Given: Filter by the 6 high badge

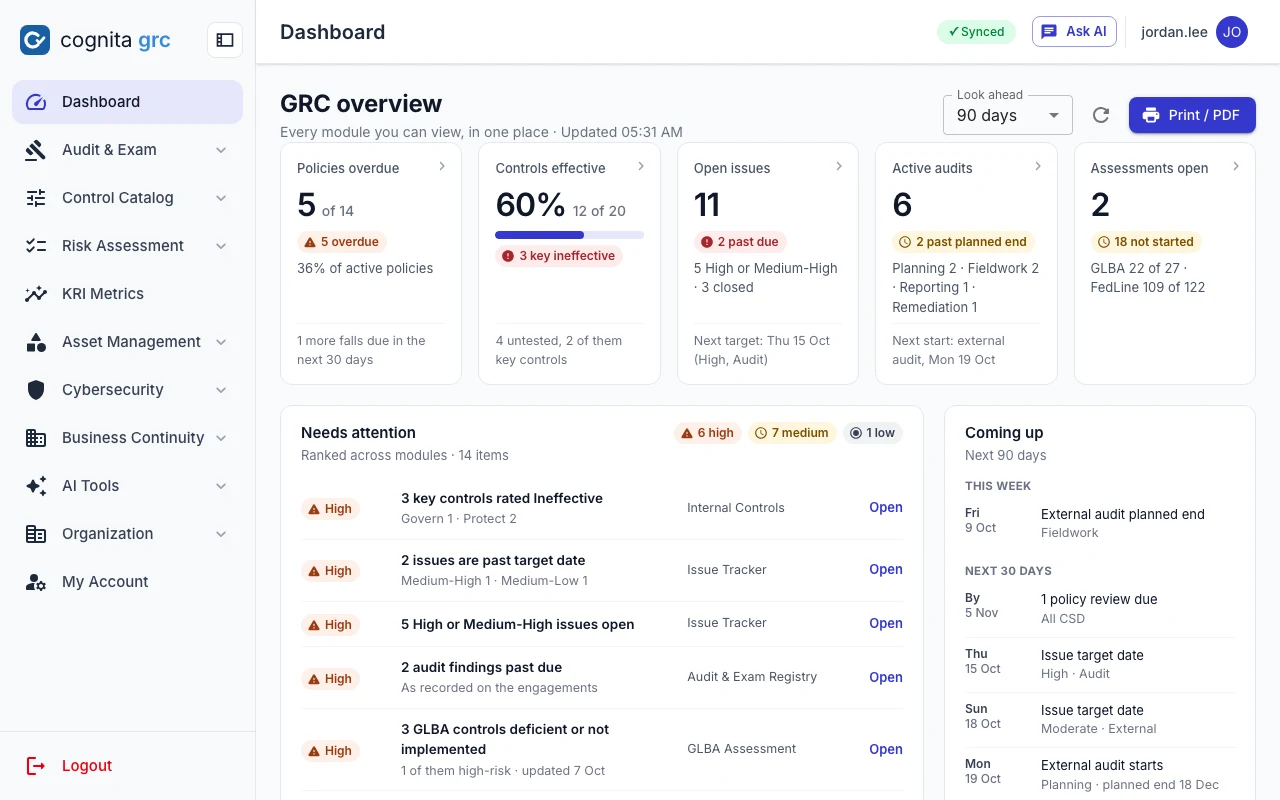Looking at the screenshot, I should (x=708, y=433).
